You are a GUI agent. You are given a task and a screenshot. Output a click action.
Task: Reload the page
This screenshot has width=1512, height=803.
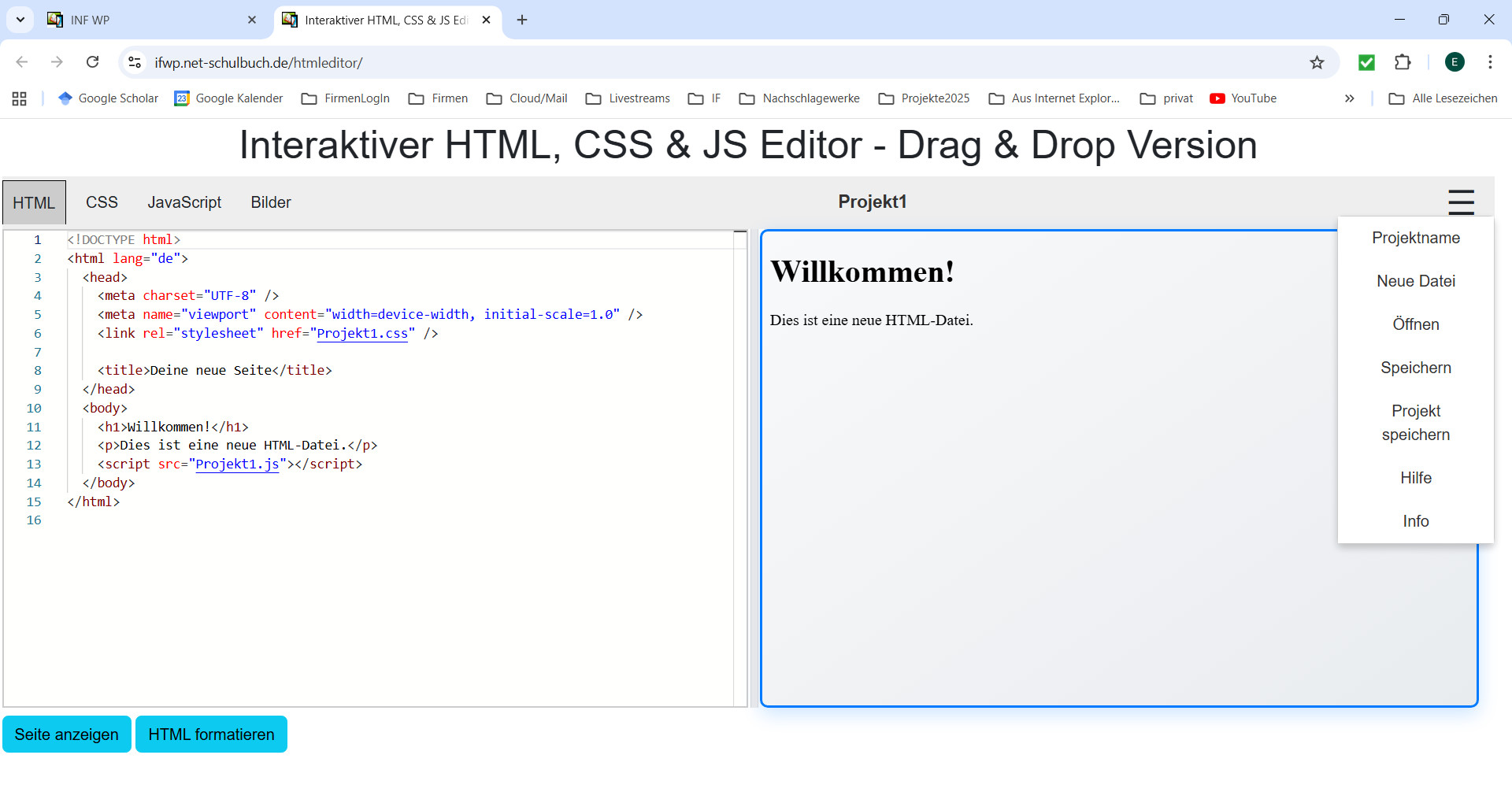point(93,63)
